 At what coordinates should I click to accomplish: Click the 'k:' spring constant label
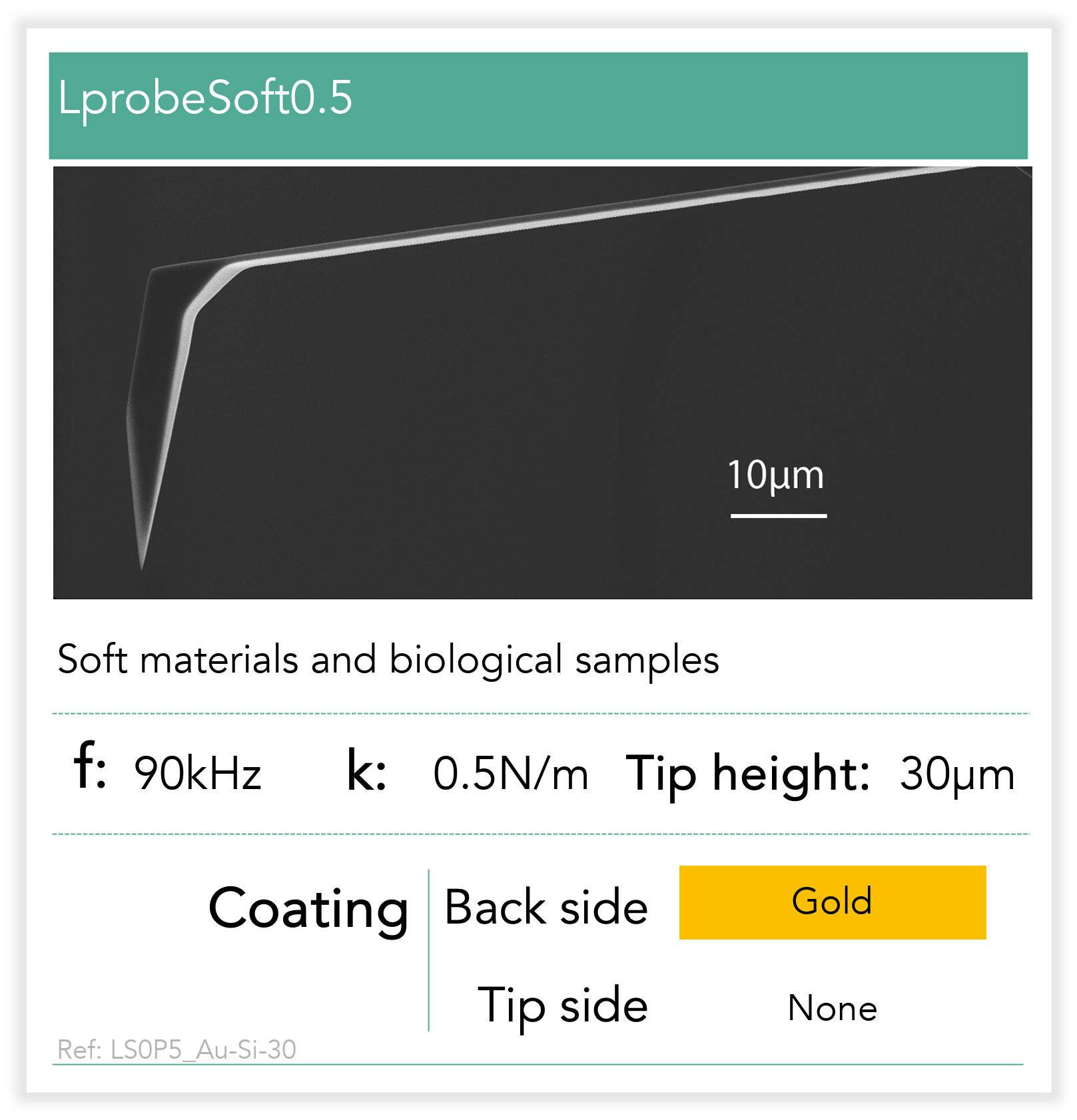(366, 772)
